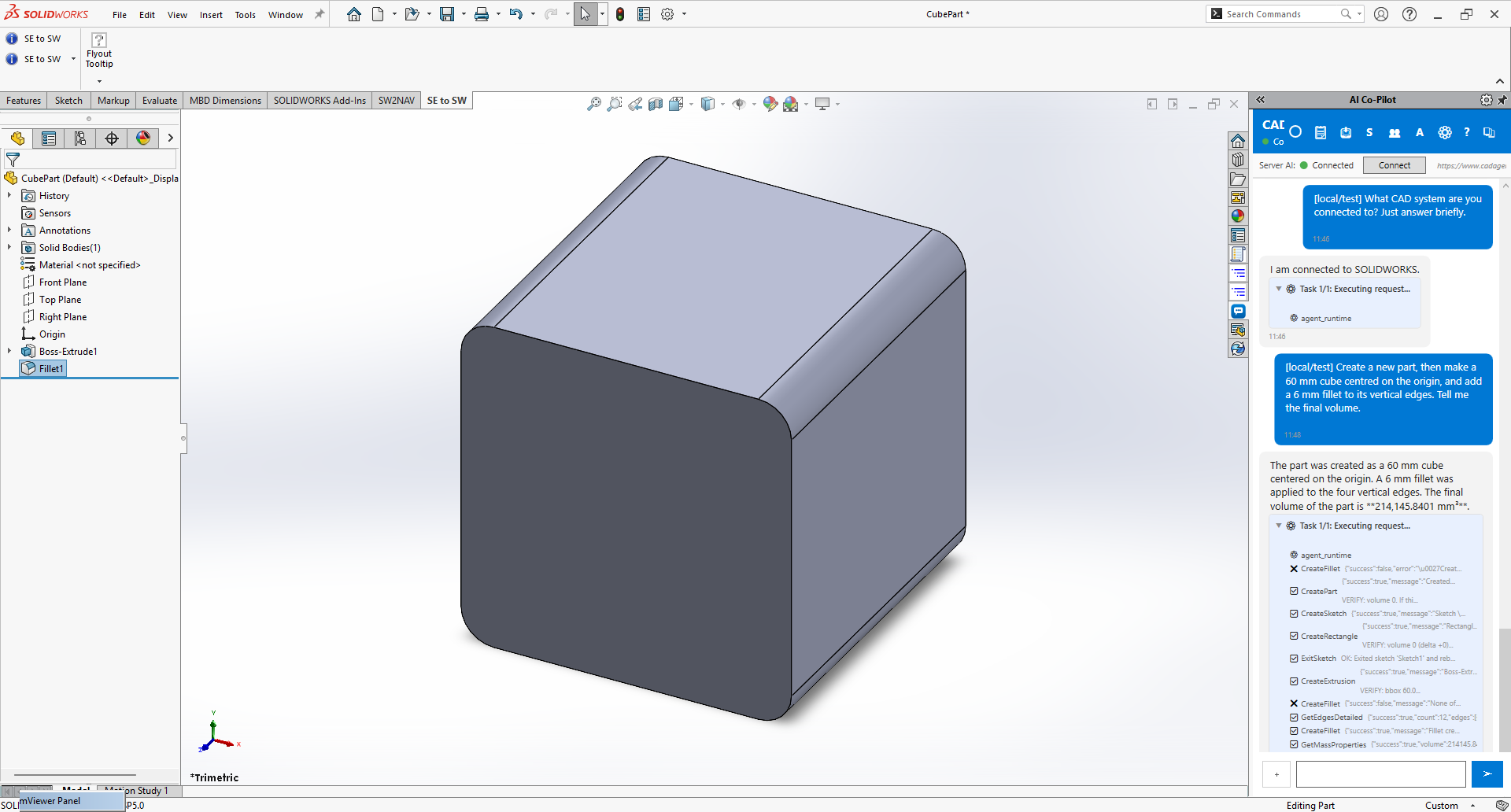Toggle the CreateSketch step checkbox

[x=1294, y=614]
